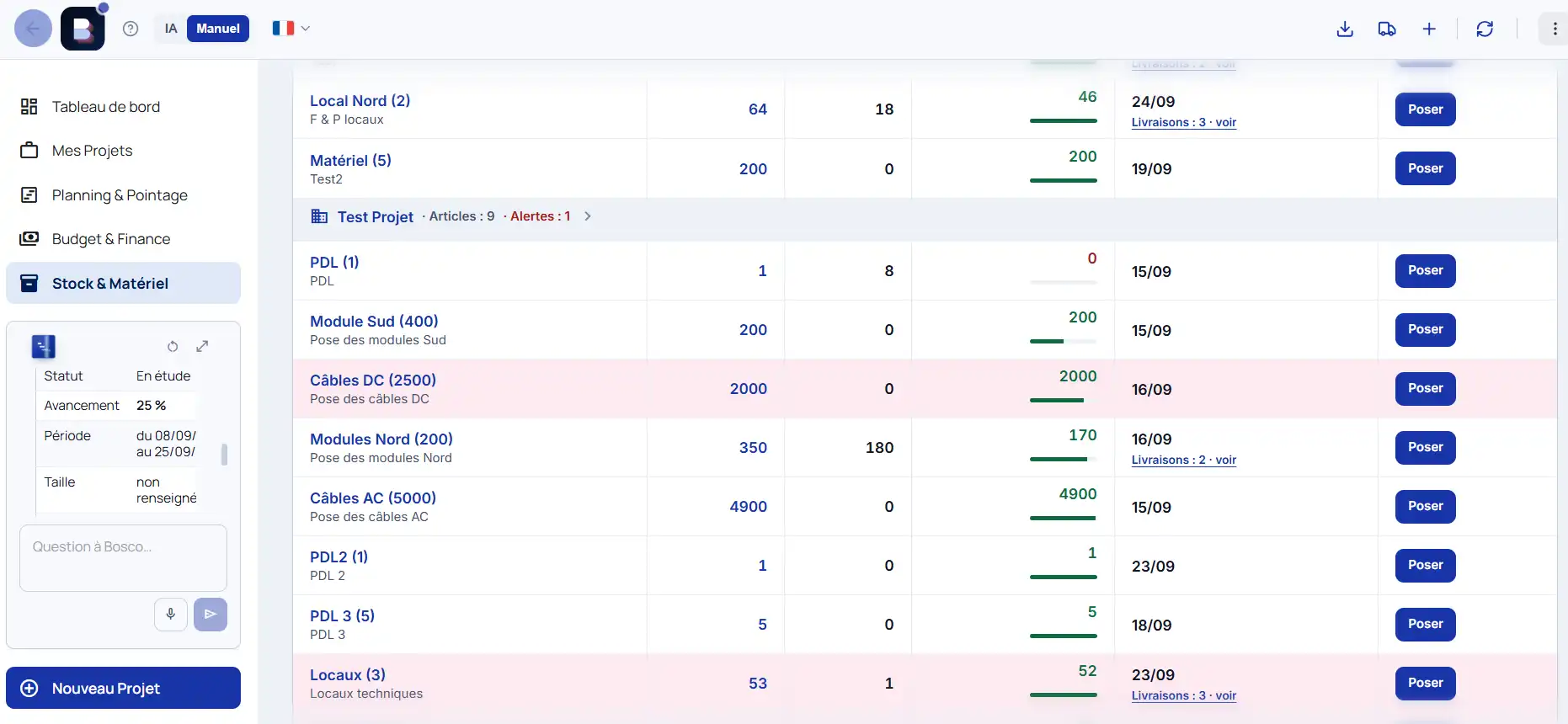Screen dimensions: 1568x724
Task: Click the download icon in top toolbar
Action: click(1345, 29)
